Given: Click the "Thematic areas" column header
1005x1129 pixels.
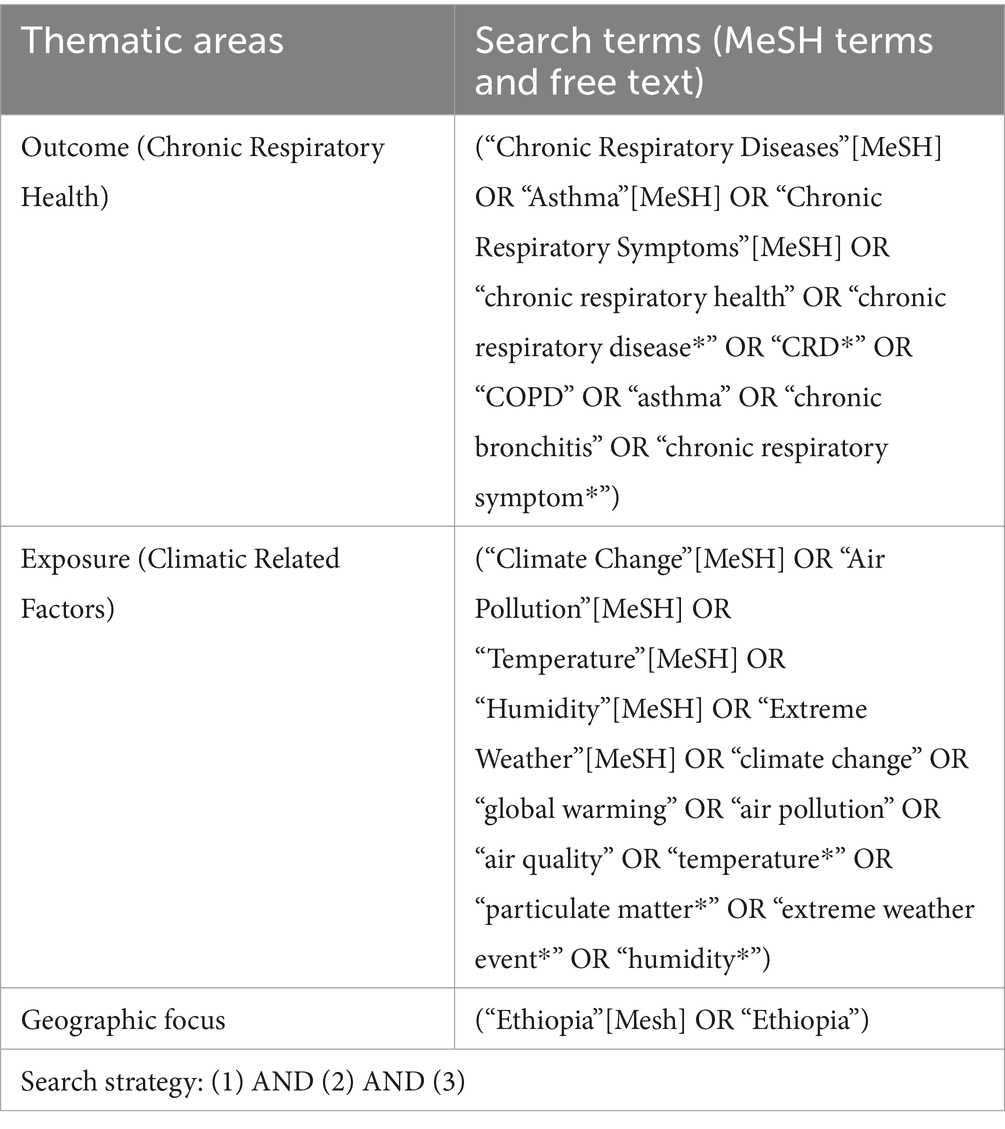Looking at the screenshot, I should [153, 41].
